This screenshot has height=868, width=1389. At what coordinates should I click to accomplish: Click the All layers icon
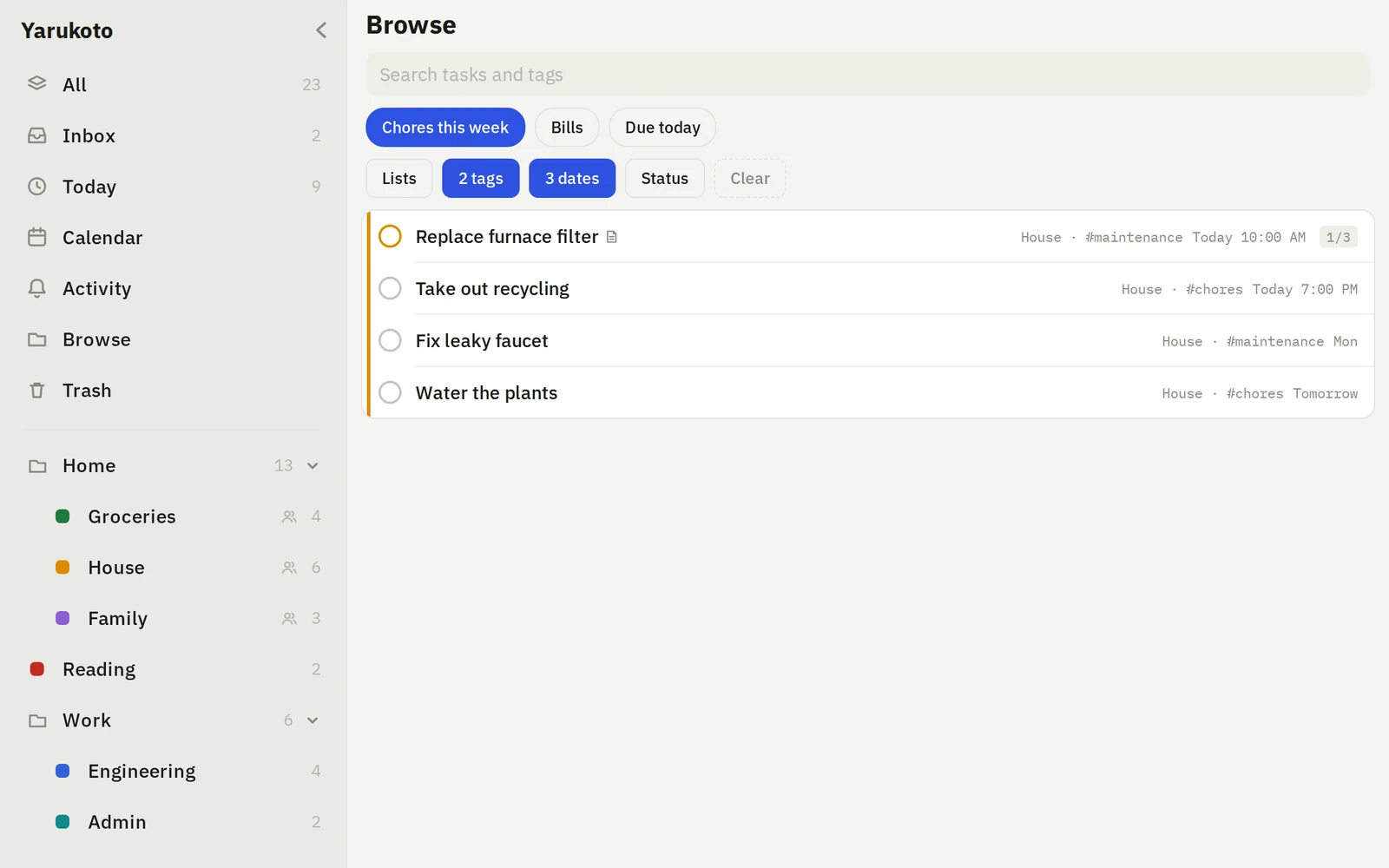click(36, 83)
